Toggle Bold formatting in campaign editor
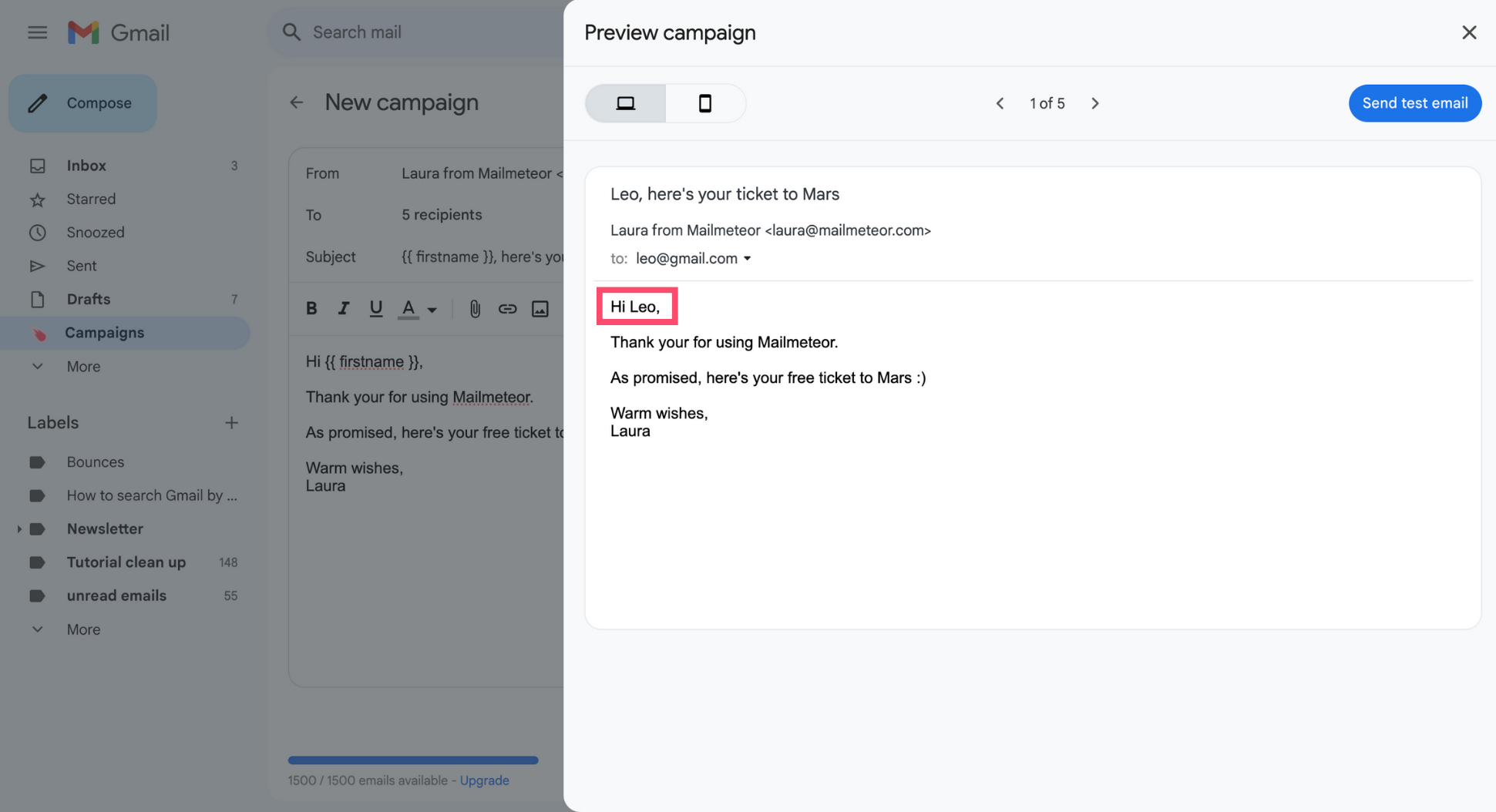This screenshot has width=1496, height=812. pyautogui.click(x=311, y=308)
